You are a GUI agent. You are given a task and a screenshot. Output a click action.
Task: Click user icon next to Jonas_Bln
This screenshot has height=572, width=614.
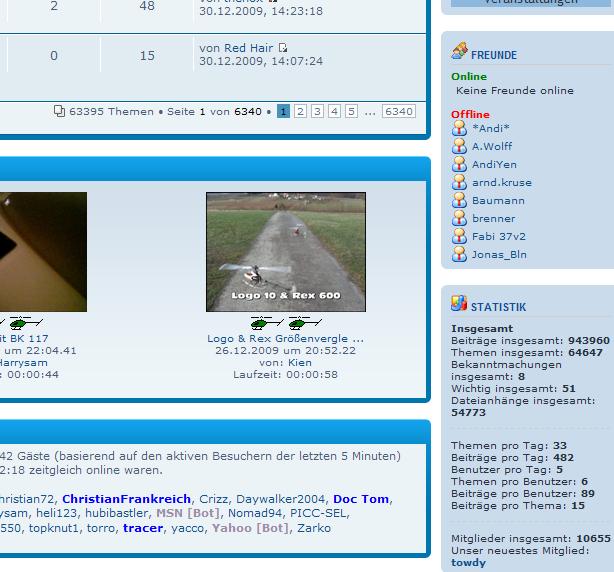459,254
